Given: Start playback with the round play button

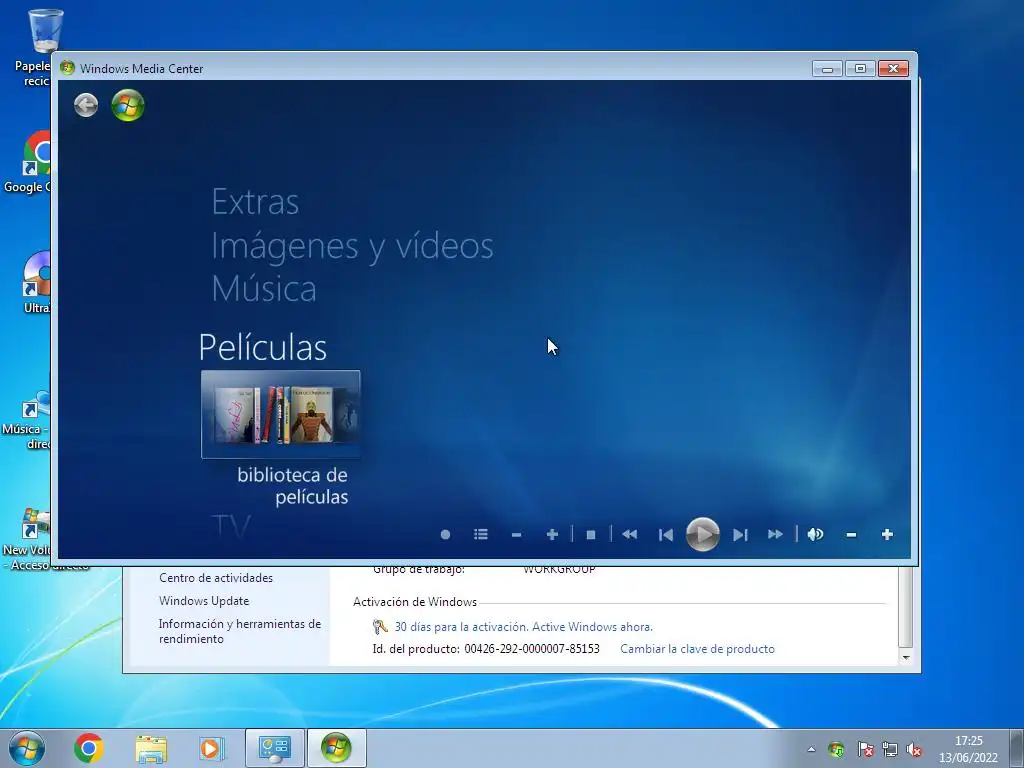Looking at the screenshot, I should point(703,534).
